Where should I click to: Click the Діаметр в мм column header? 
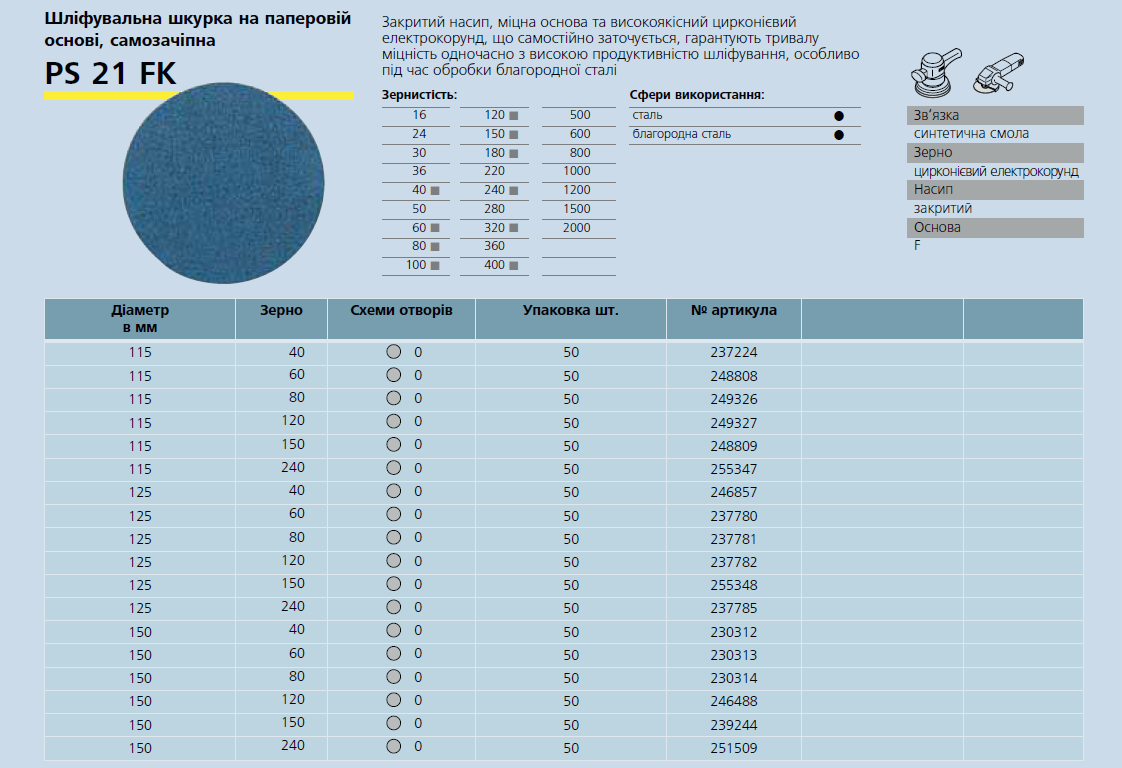point(140,319)
